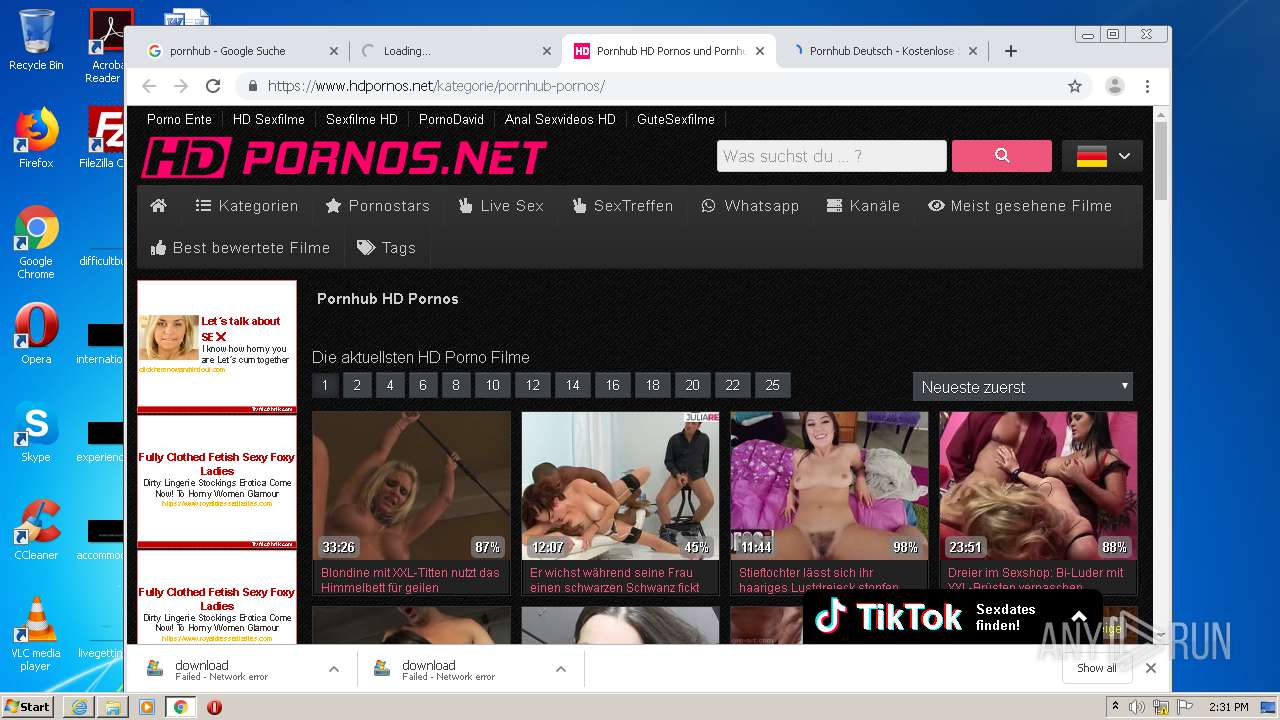This screenshot has width=1280, height=720.
Task: Focus the 'Was suchst du' search field
Action: (831, 156)
